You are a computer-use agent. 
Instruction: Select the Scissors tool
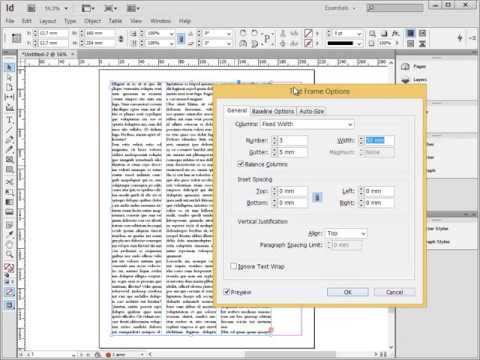(x=9, y=182)
